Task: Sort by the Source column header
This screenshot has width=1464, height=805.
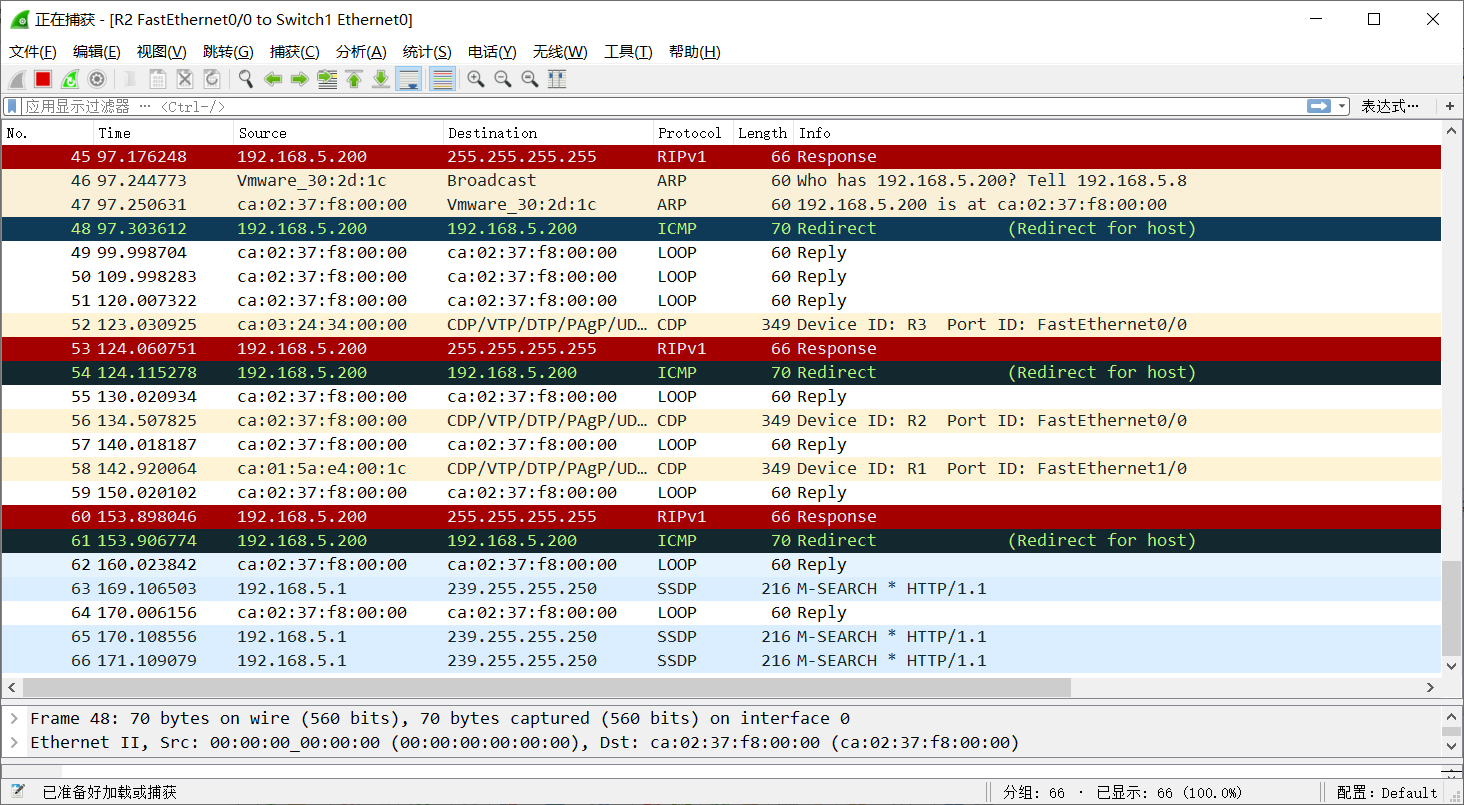Action: (x=339, y=133)
